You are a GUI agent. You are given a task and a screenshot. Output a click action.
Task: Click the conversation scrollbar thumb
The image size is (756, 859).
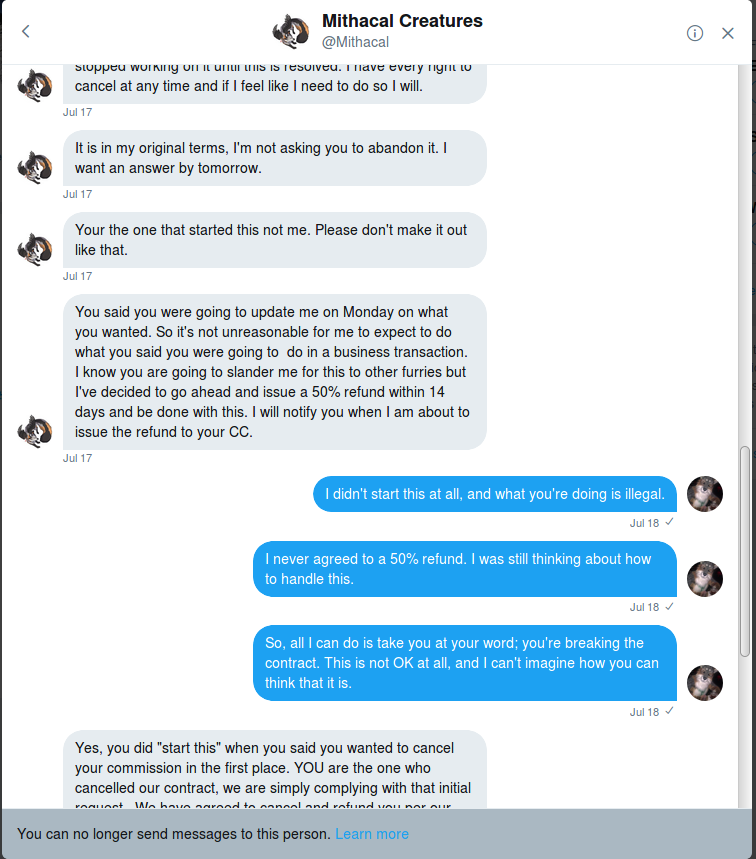[x=744, y=550]
